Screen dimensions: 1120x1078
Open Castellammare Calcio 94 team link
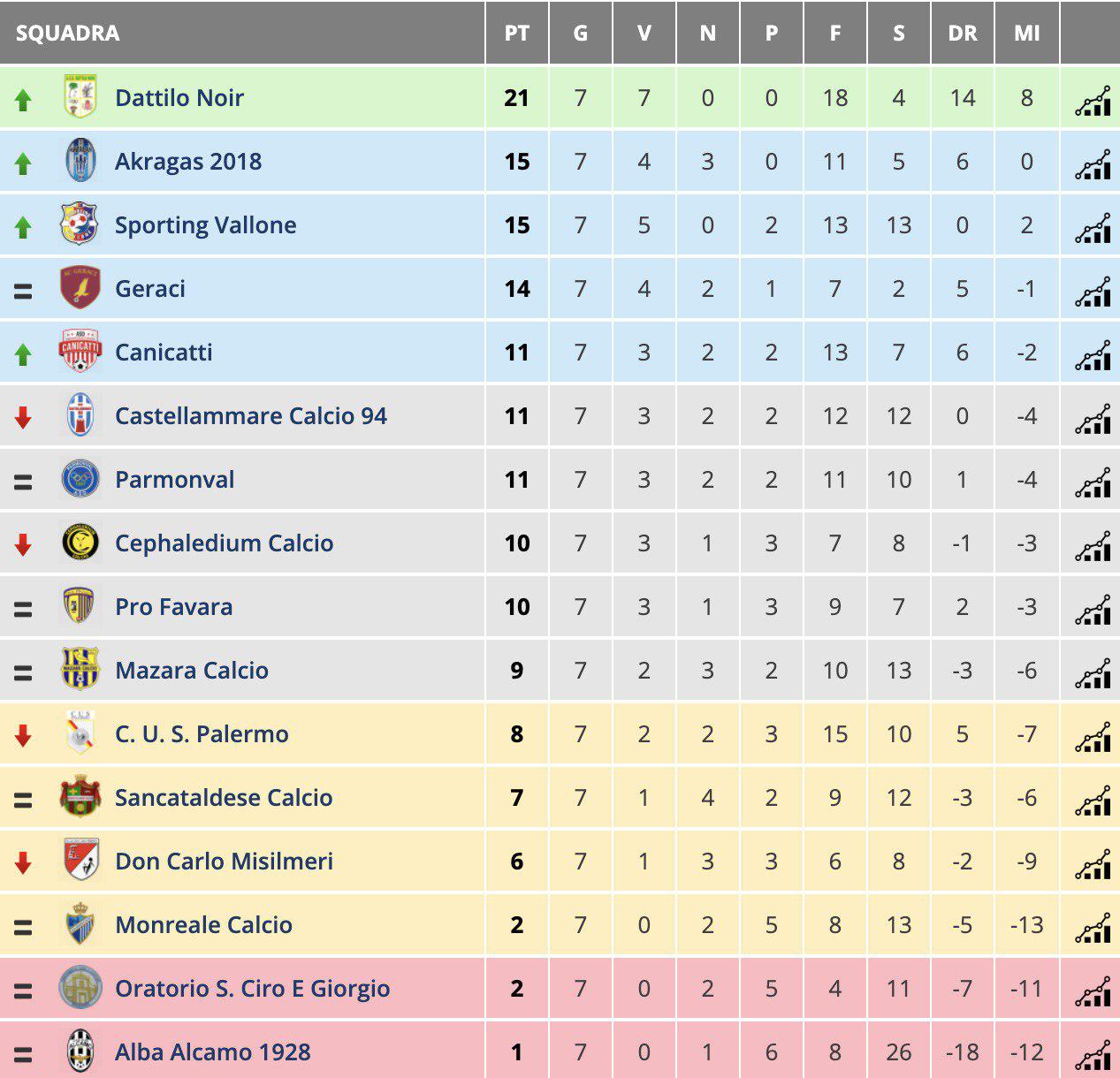[x=251, y=415]
